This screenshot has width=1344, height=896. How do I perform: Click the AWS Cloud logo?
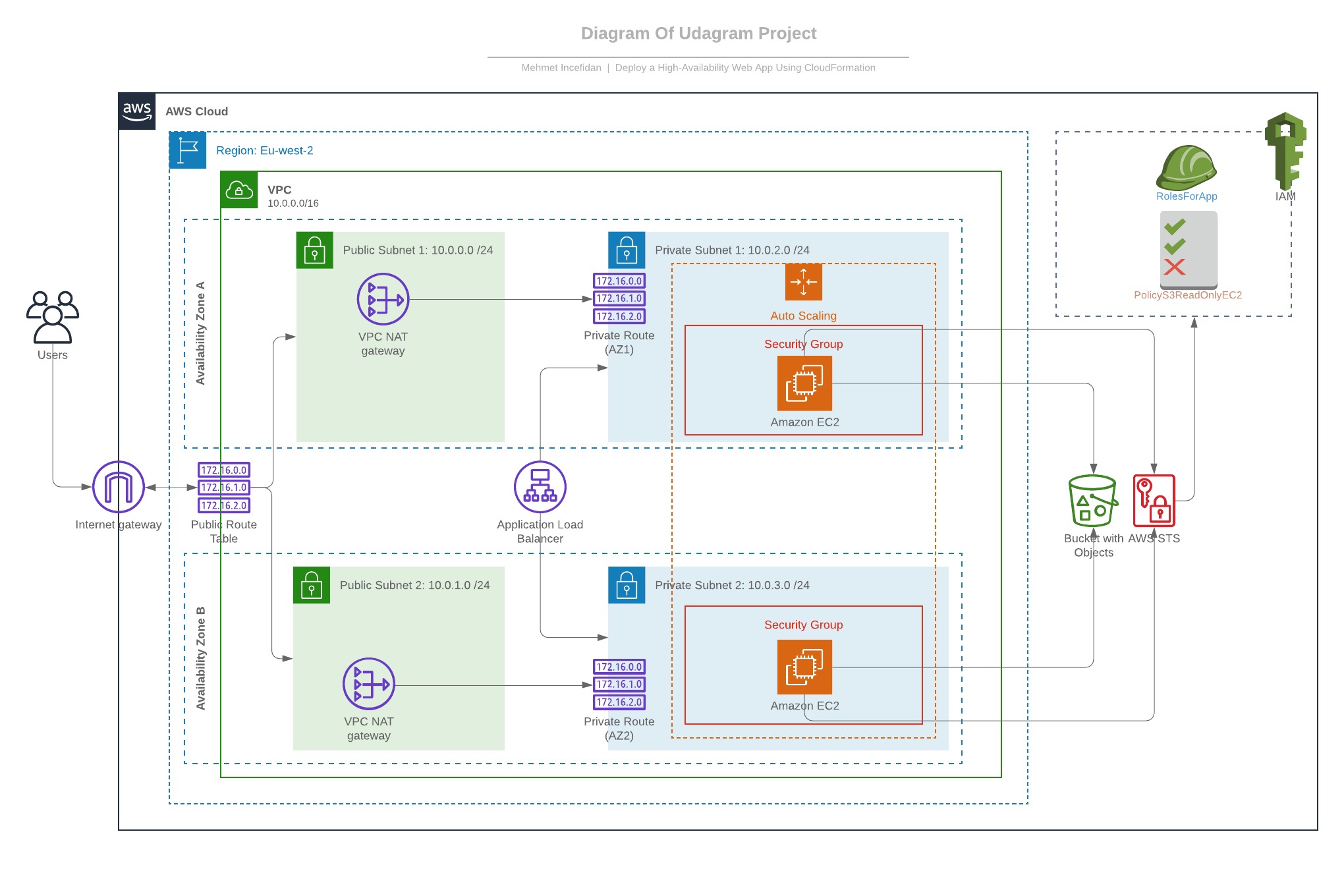pos(137,111)
